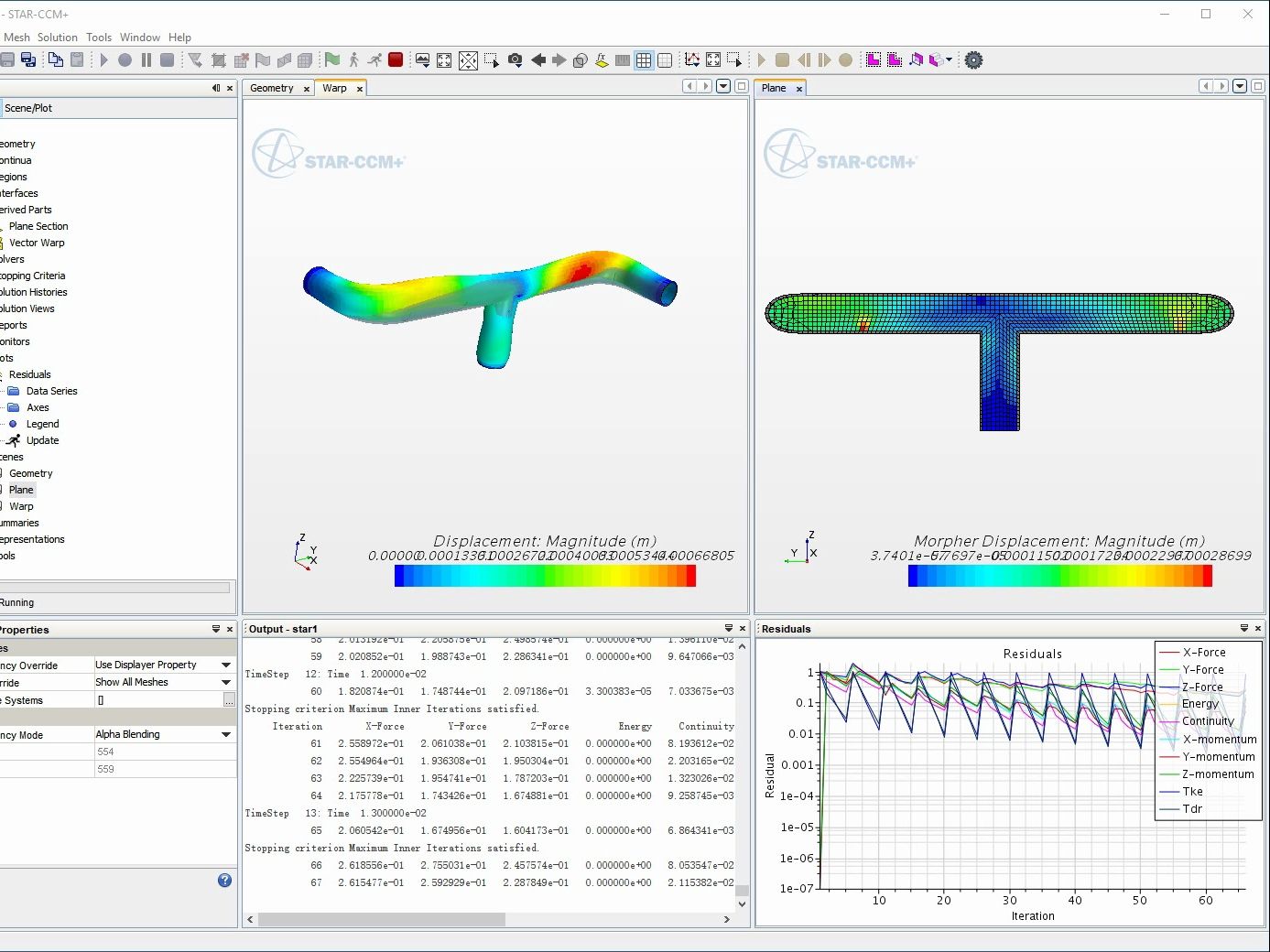Click the Copy toolbar icon
The image size is (1270, 952).
[55, 59]
